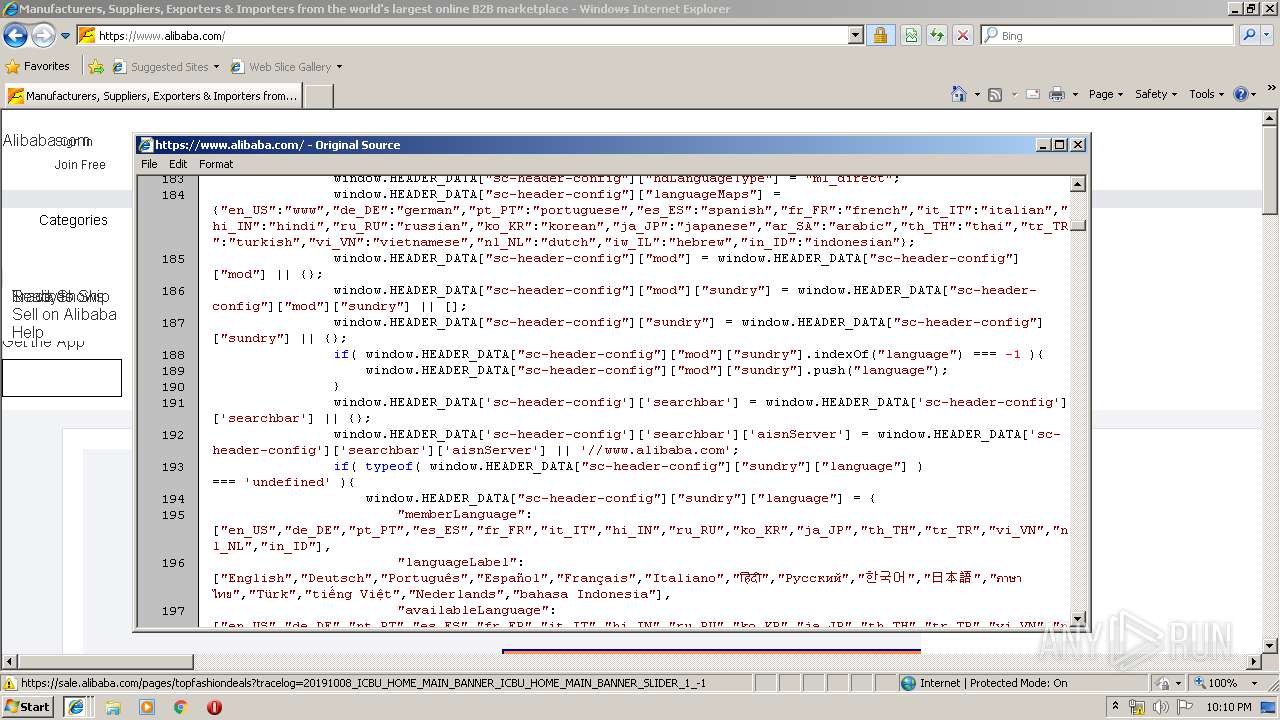Click Sell on Alibaba link
Viewport: 1280px width, 720px height.
pos(64,314)
